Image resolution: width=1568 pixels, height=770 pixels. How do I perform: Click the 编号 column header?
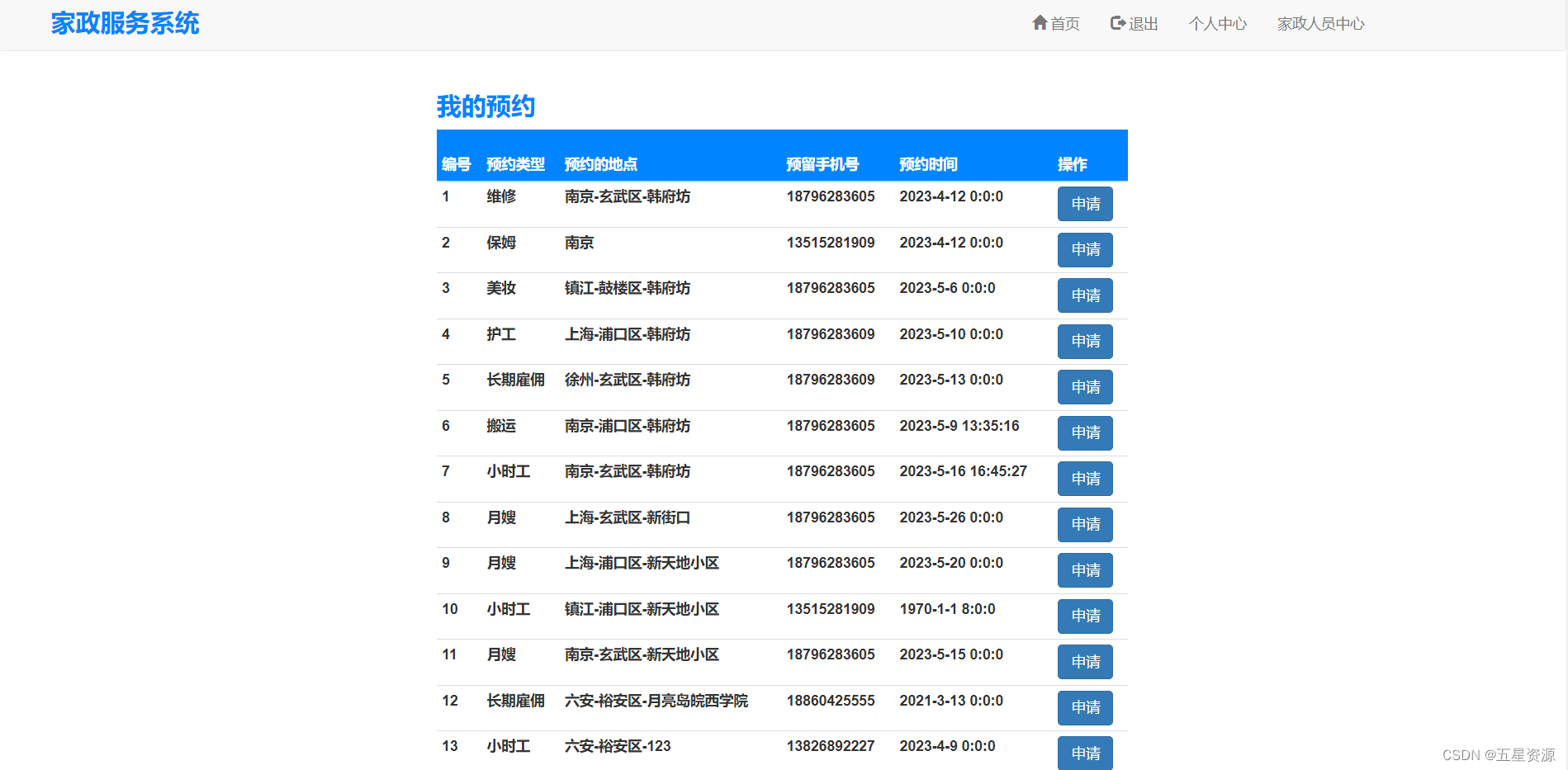coord(456,164)
